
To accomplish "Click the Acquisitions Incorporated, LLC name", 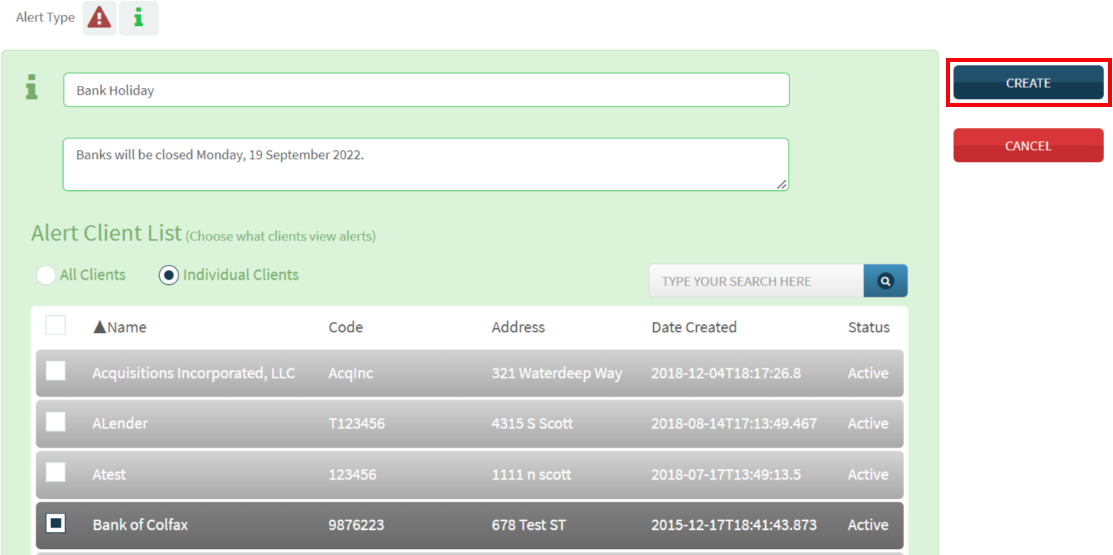I will click(x=194, y=373).
